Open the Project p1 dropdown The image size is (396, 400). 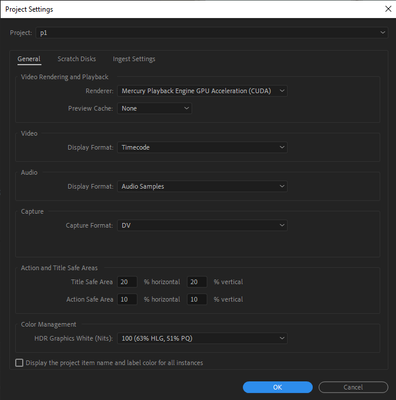point(212,33)
